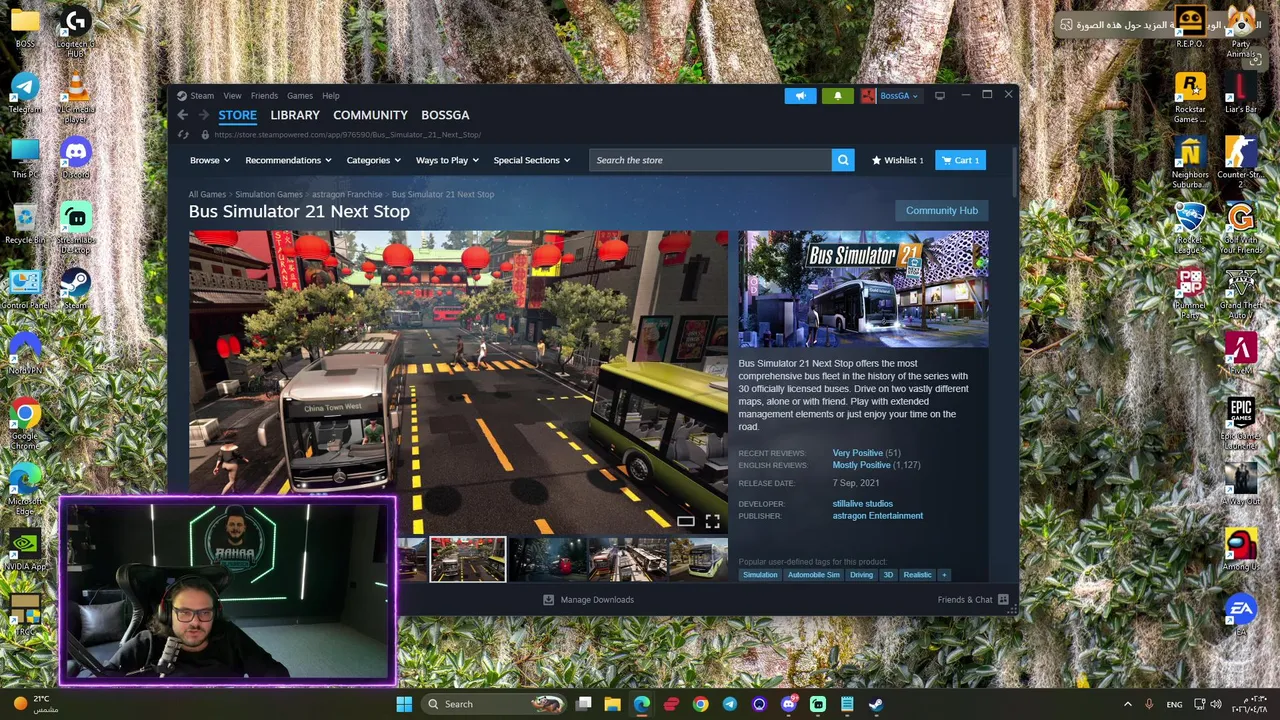The height and width of the screenshot is (720, 1280).
Task: Open the astragon Entertainment publisher link
Action: 878,516
